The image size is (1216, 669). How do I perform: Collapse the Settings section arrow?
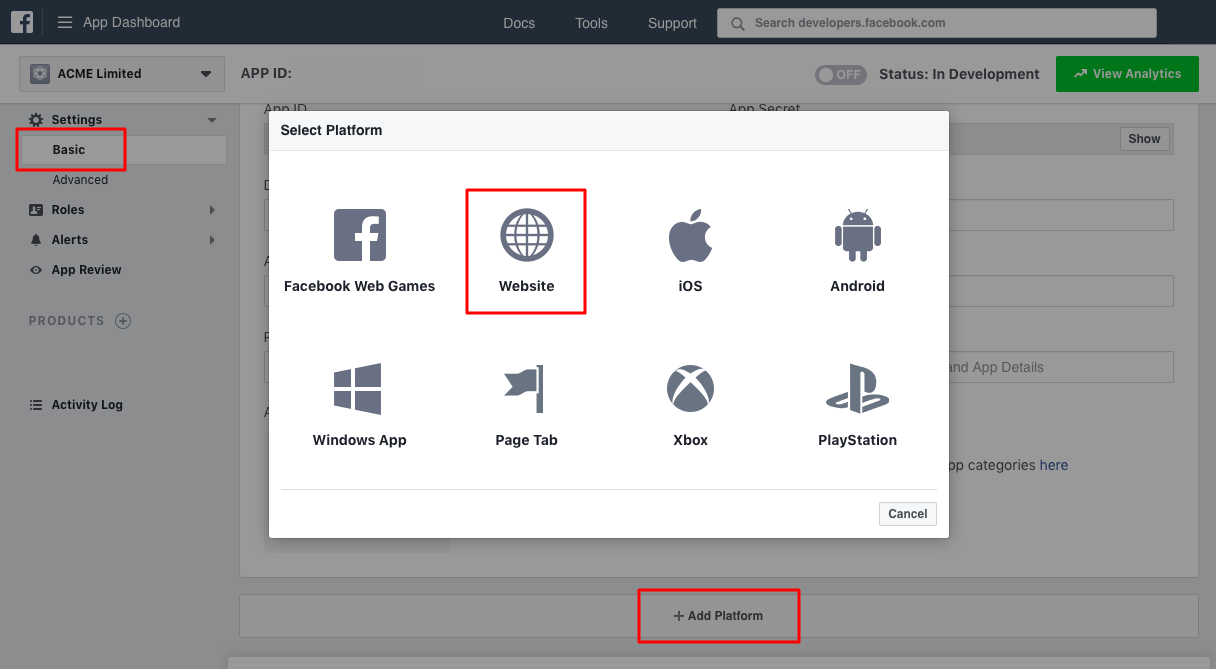pyautogui.click(x=212, y=120)
